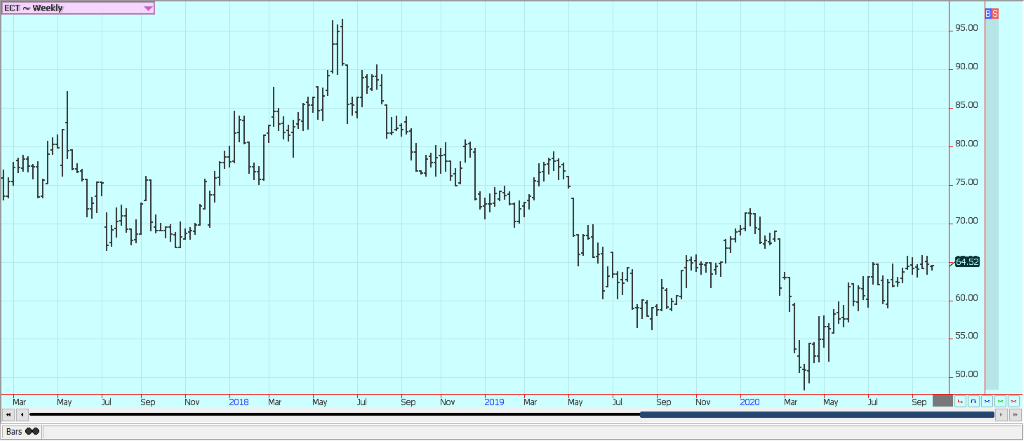Click the red S sell marker
This screenshot has height=441, width=1024.
[x=995, y=13]
